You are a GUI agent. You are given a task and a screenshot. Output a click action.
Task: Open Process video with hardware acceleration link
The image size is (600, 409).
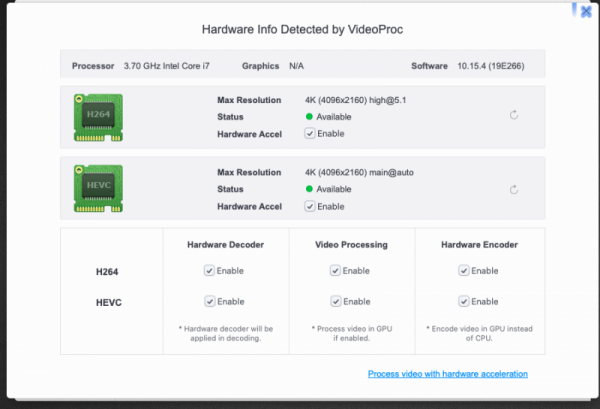coord(447,374)
